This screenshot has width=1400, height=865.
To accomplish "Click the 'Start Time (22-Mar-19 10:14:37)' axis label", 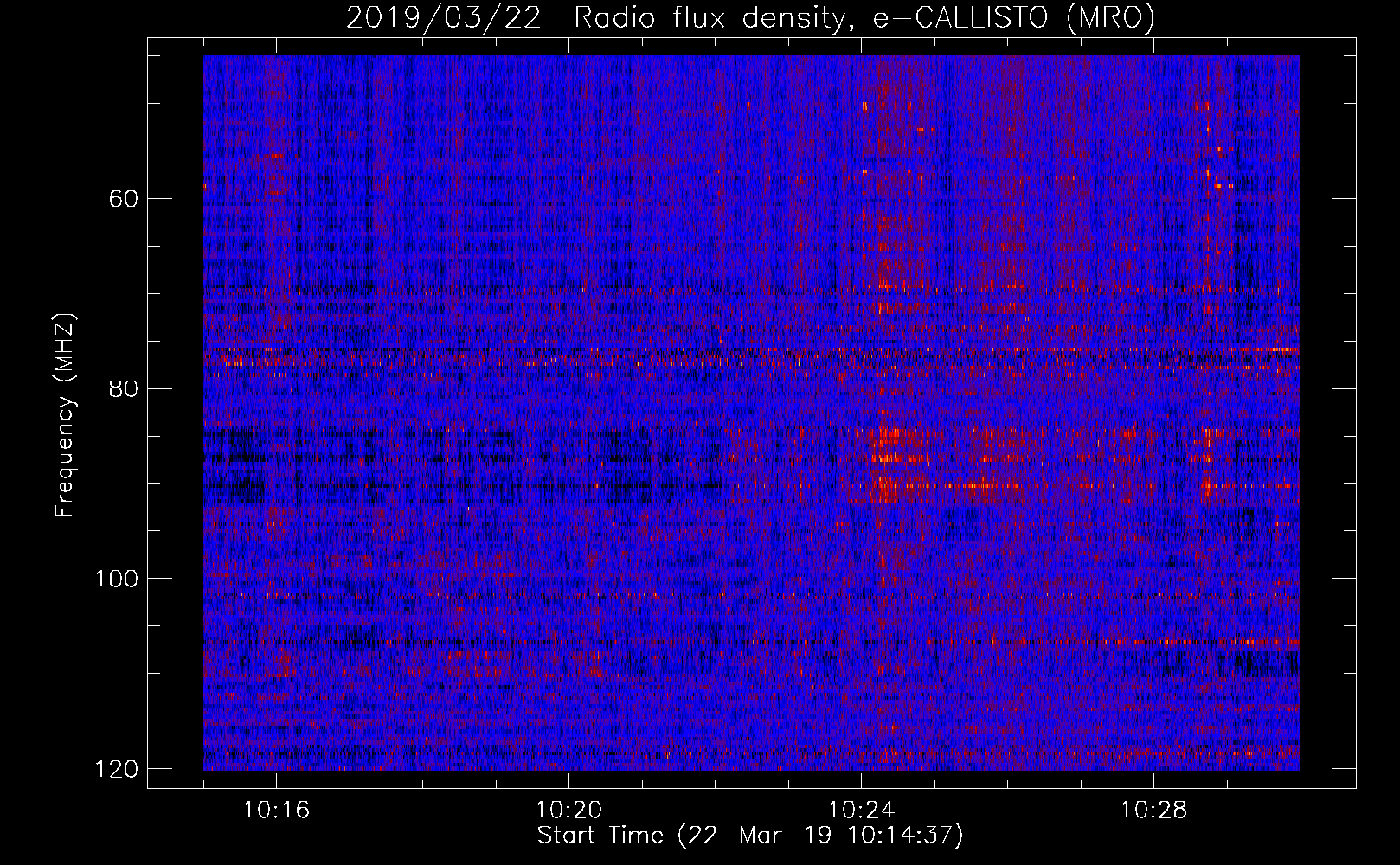I will [750, 836].
